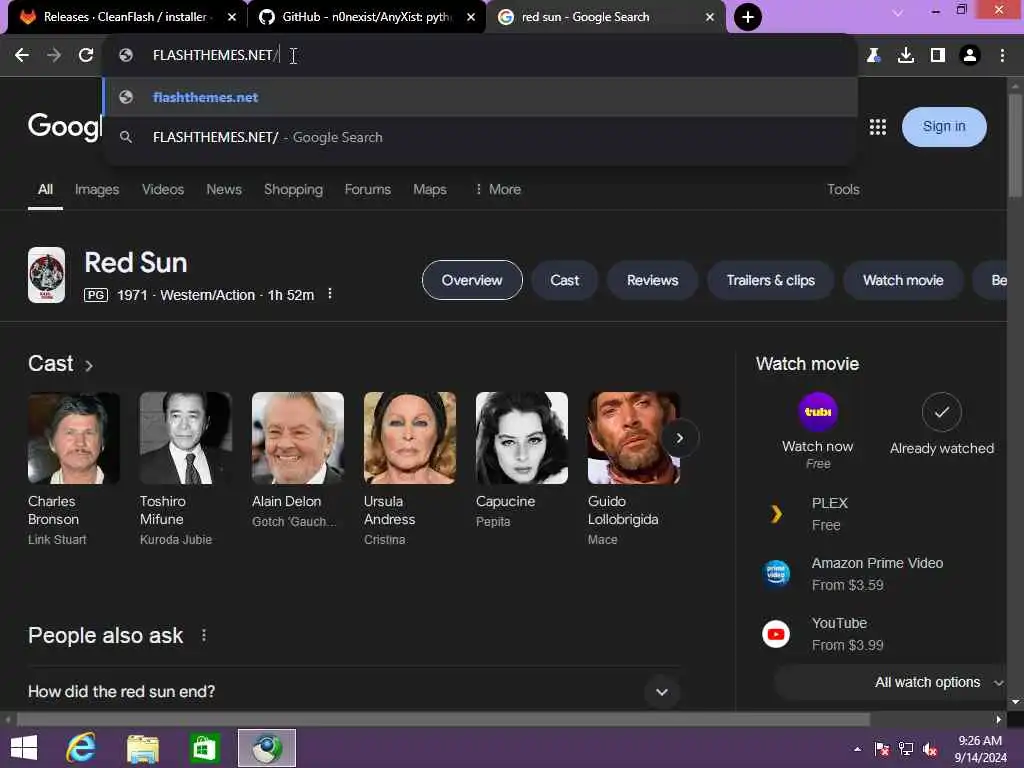This screenshot has height=768, width=1024.
Task: Open the three-dot menu beside Red Sun details
Action: coord(330,294)
